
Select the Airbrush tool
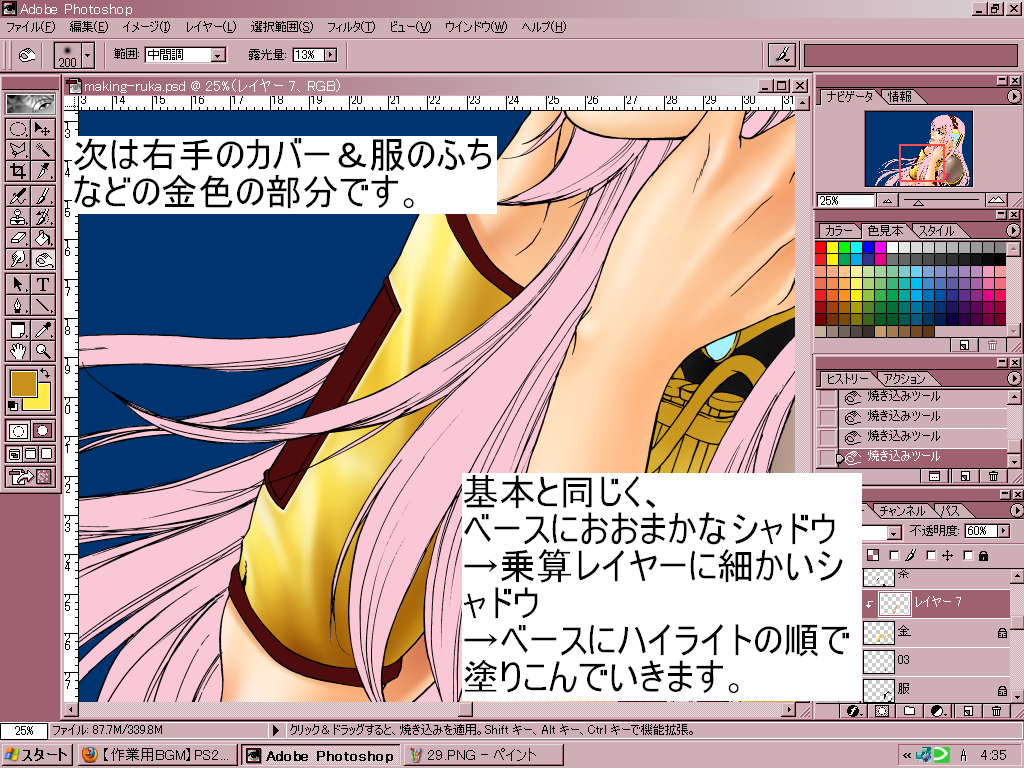click(19, 195)
